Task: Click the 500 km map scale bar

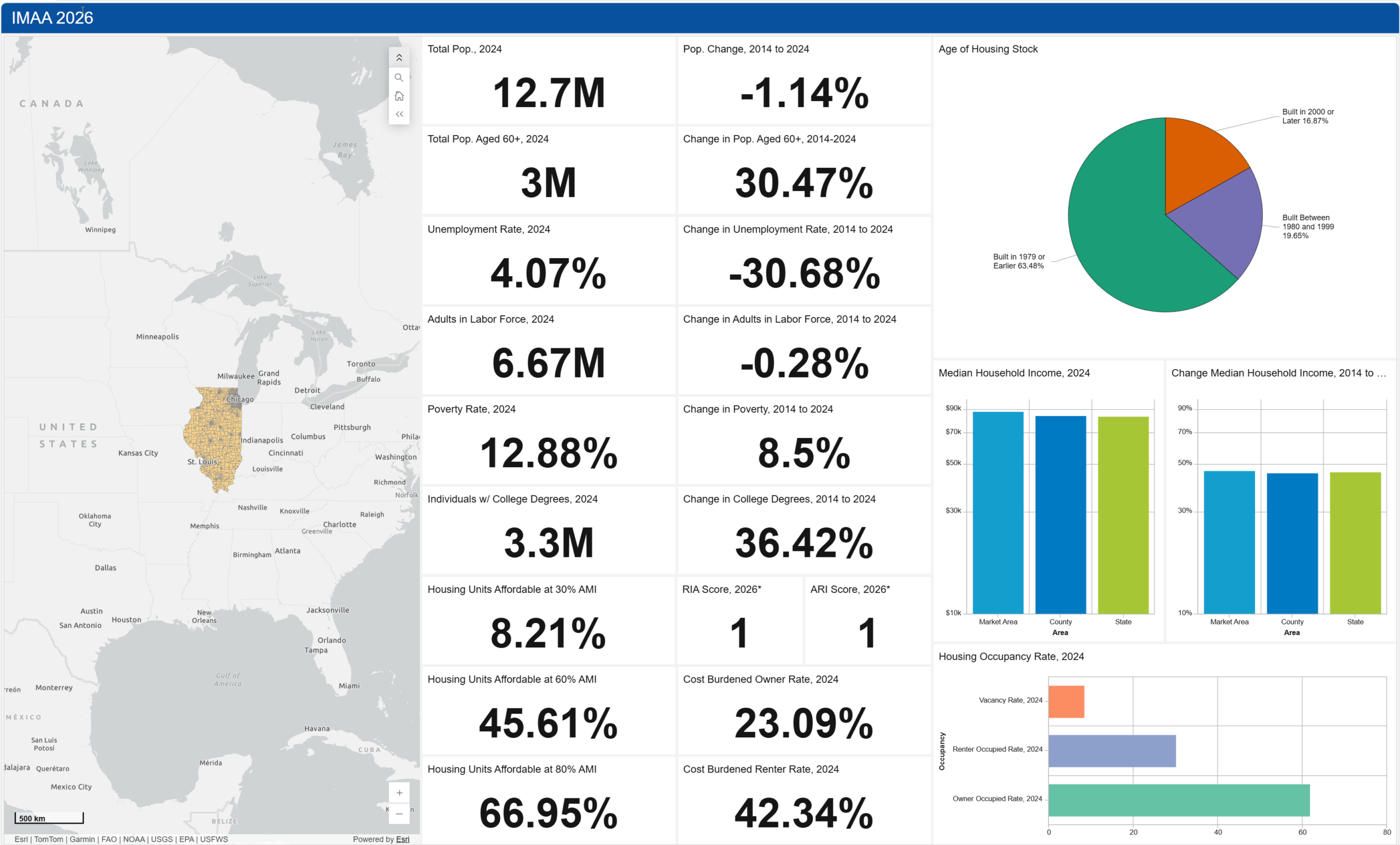Action: coord(49,818)
